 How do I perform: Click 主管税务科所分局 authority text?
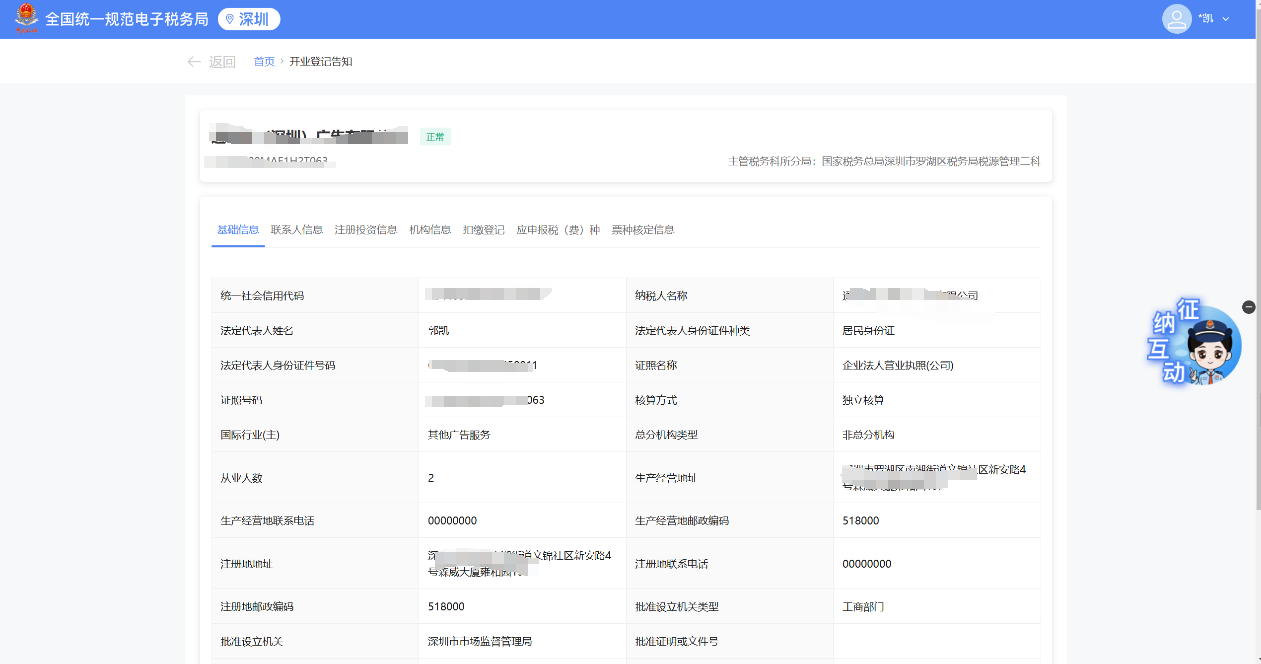884,160
